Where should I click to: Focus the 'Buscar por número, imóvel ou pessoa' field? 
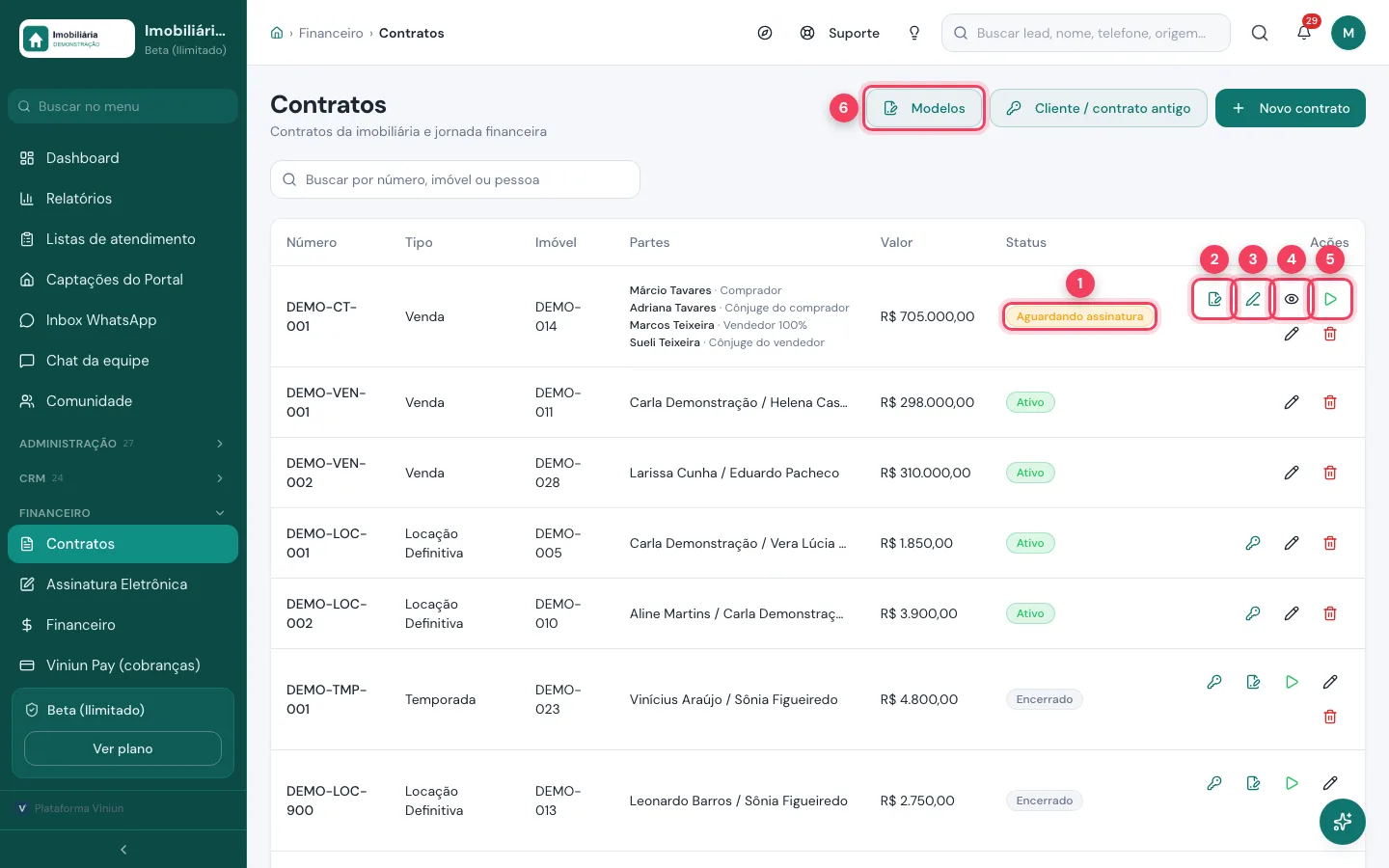coord(455,179)
